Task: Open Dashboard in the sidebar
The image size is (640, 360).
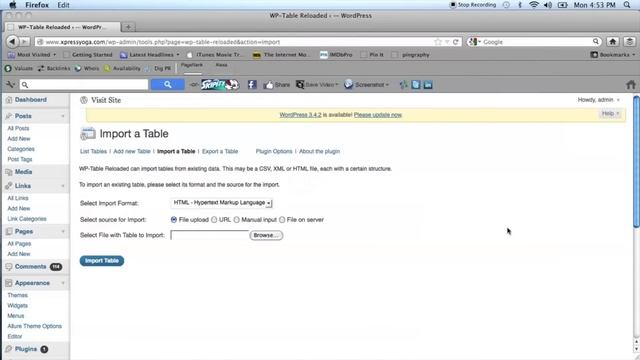Action: point(31,100)
